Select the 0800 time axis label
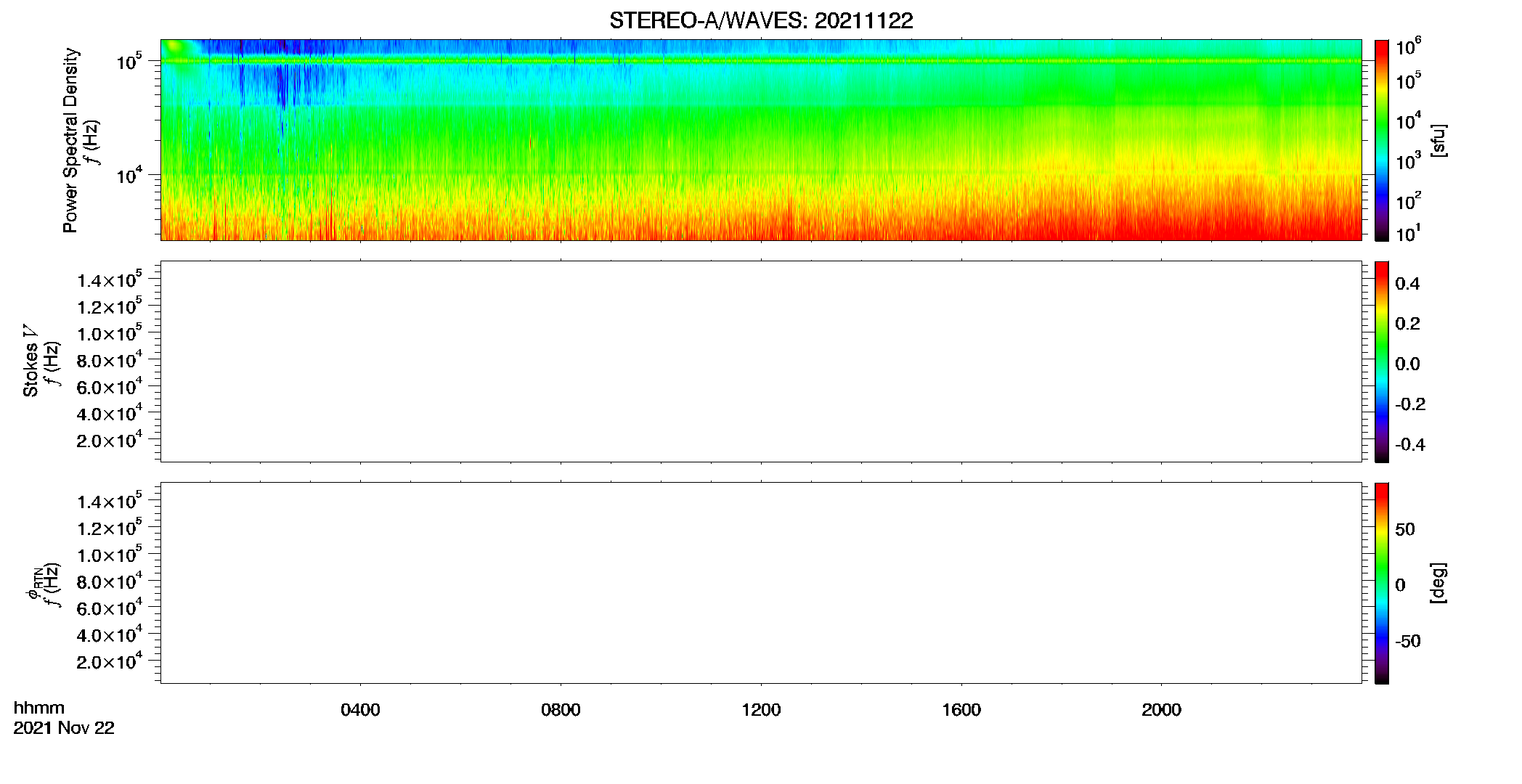The height and width of the screenshot is (784, 1522). point(561,710)
